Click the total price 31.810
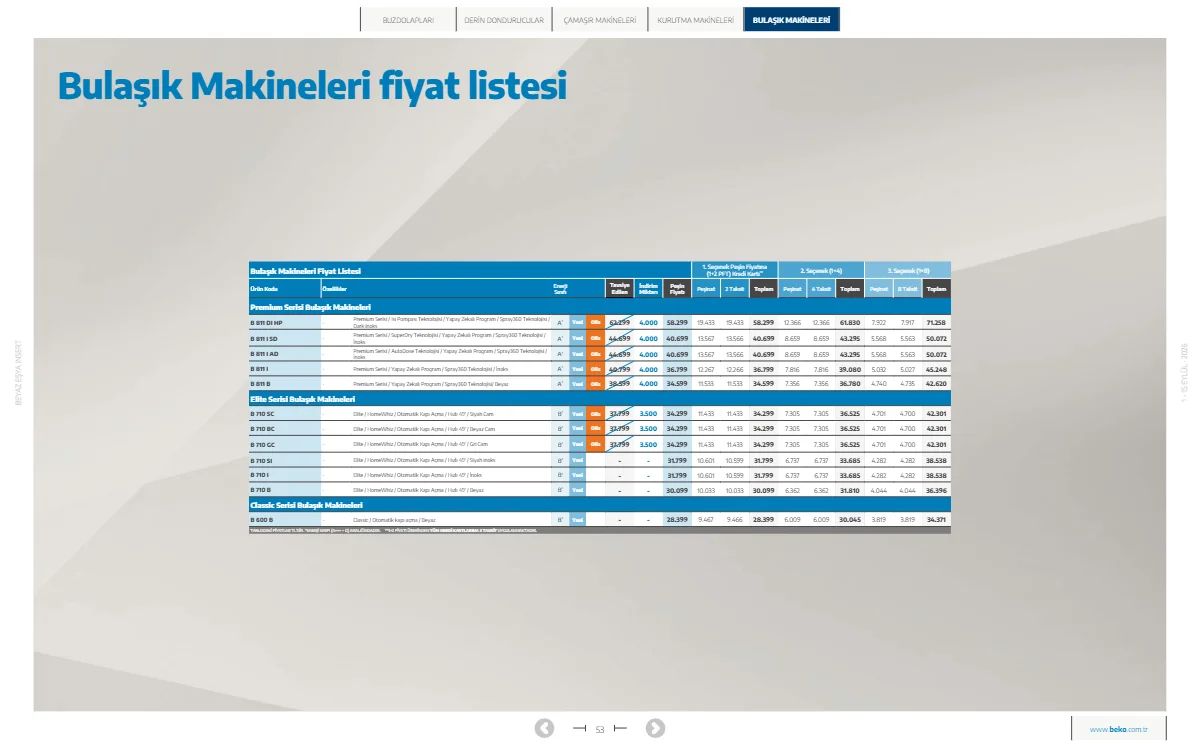This screenshot has height=744, width=1200. (x=850, y=490)
